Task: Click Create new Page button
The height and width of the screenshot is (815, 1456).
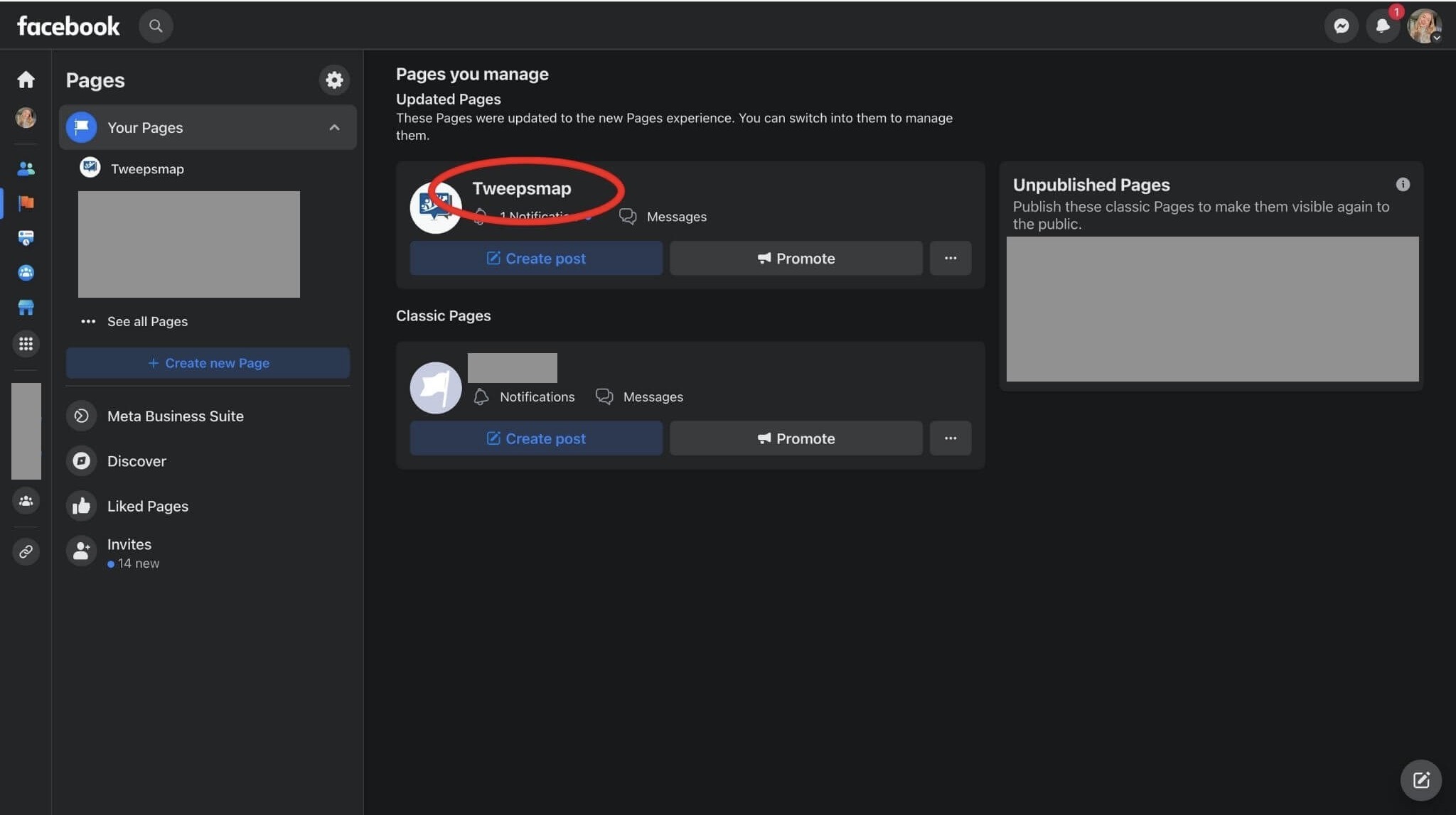Action: click(x=208, y=362)
